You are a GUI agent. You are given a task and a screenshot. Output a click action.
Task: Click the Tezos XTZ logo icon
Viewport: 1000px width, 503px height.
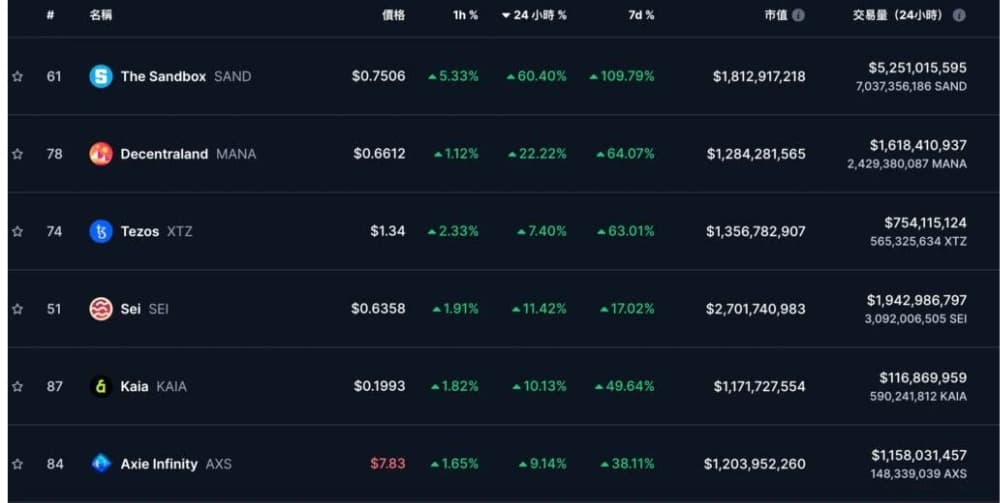101,231
